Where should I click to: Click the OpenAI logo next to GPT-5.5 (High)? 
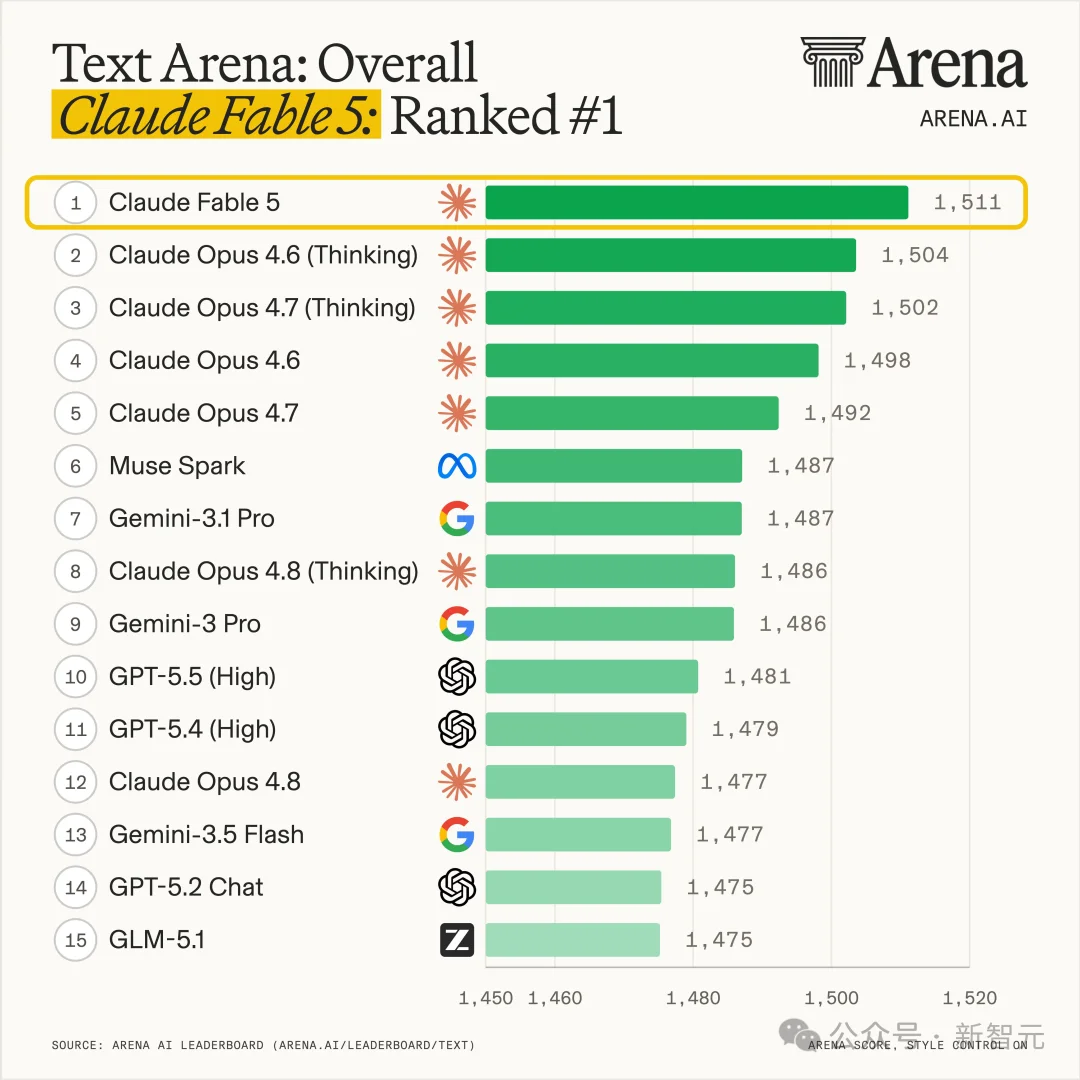457,676
